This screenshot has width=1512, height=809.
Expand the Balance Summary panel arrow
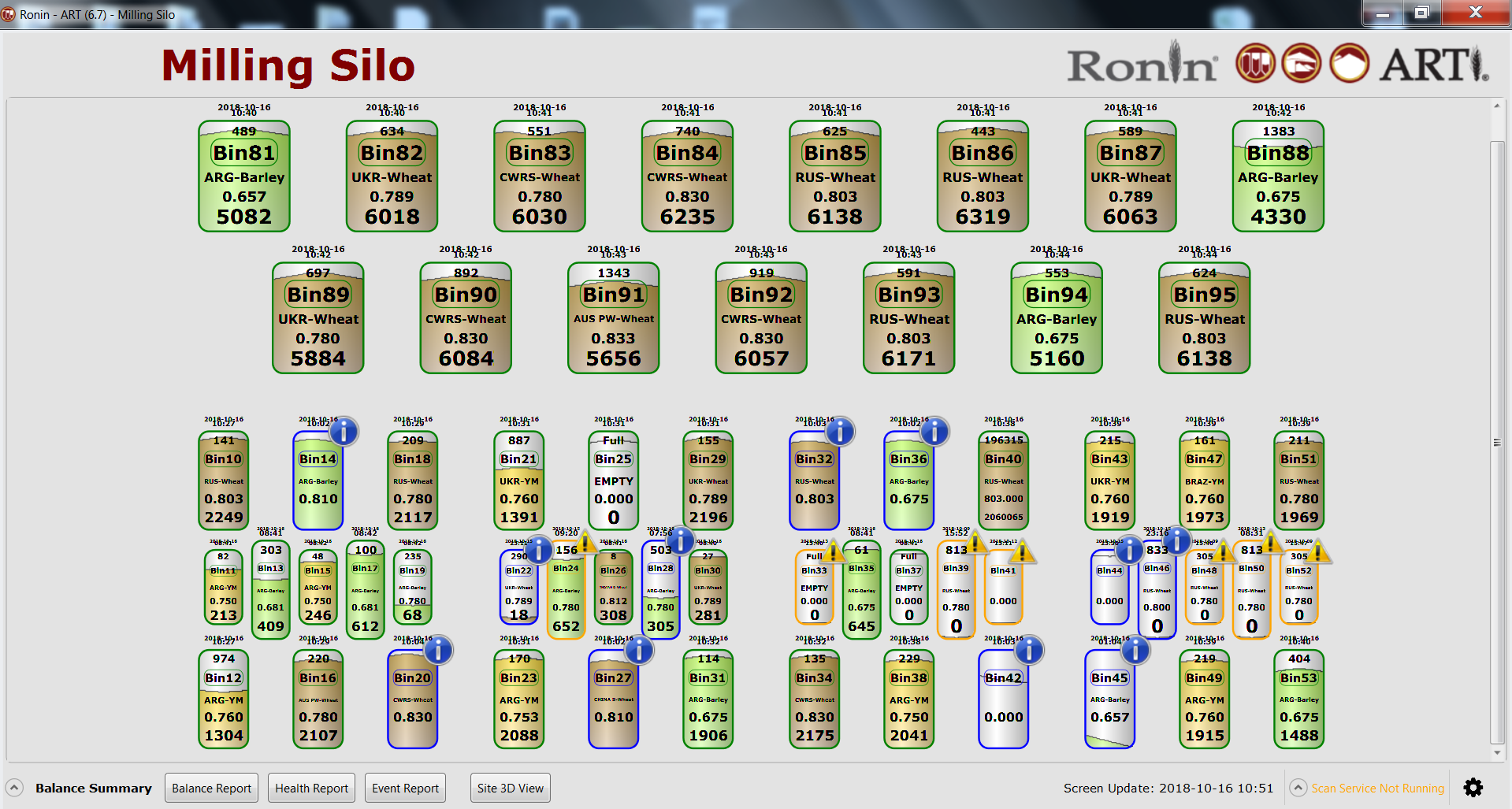click(x=14, y=788)
